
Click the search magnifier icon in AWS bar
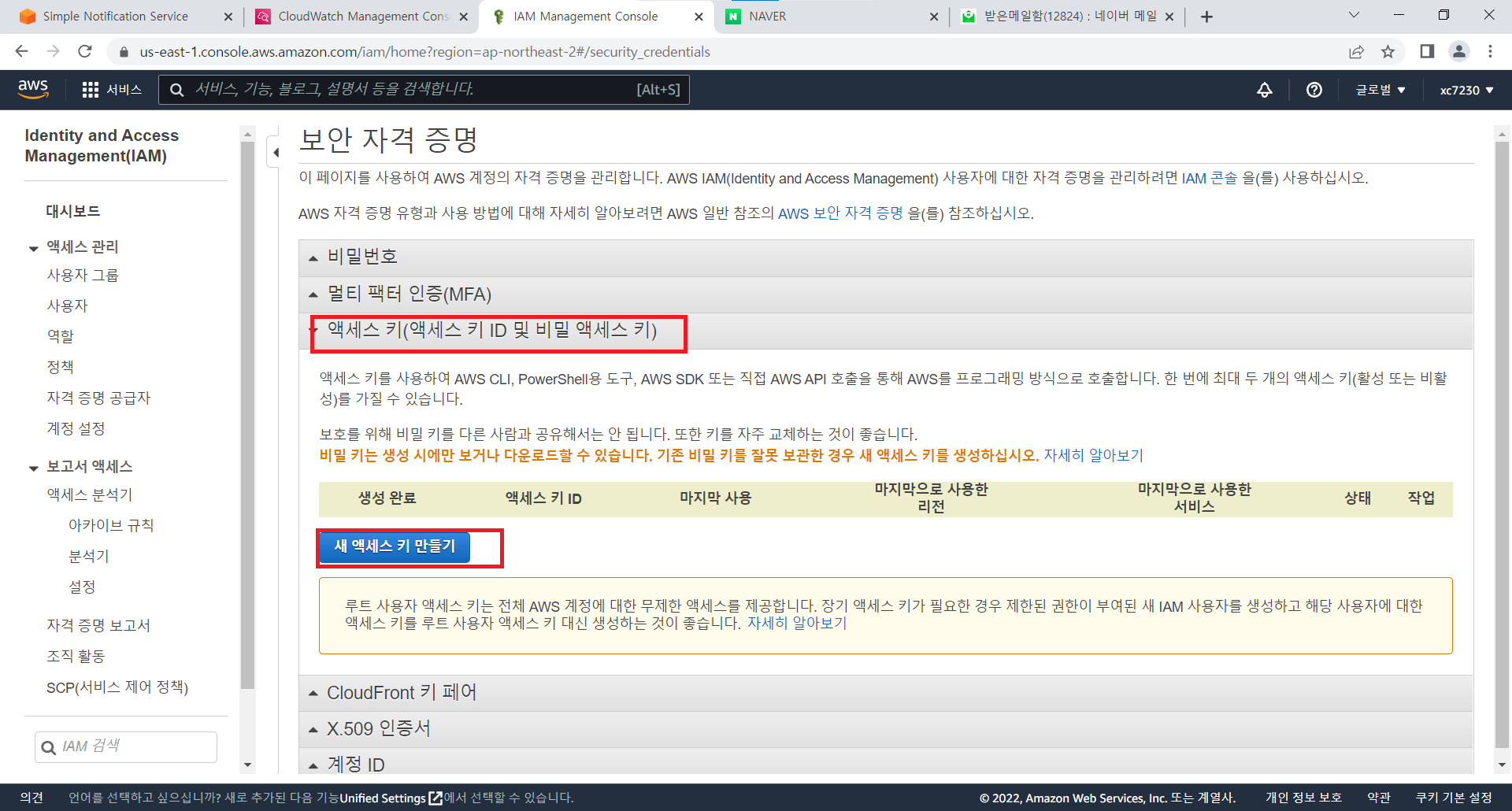[x=177, y=90]
